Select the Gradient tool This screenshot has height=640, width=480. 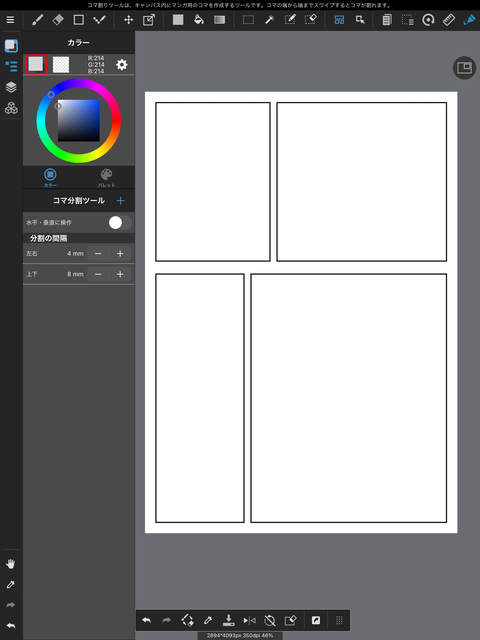(220, 20)
